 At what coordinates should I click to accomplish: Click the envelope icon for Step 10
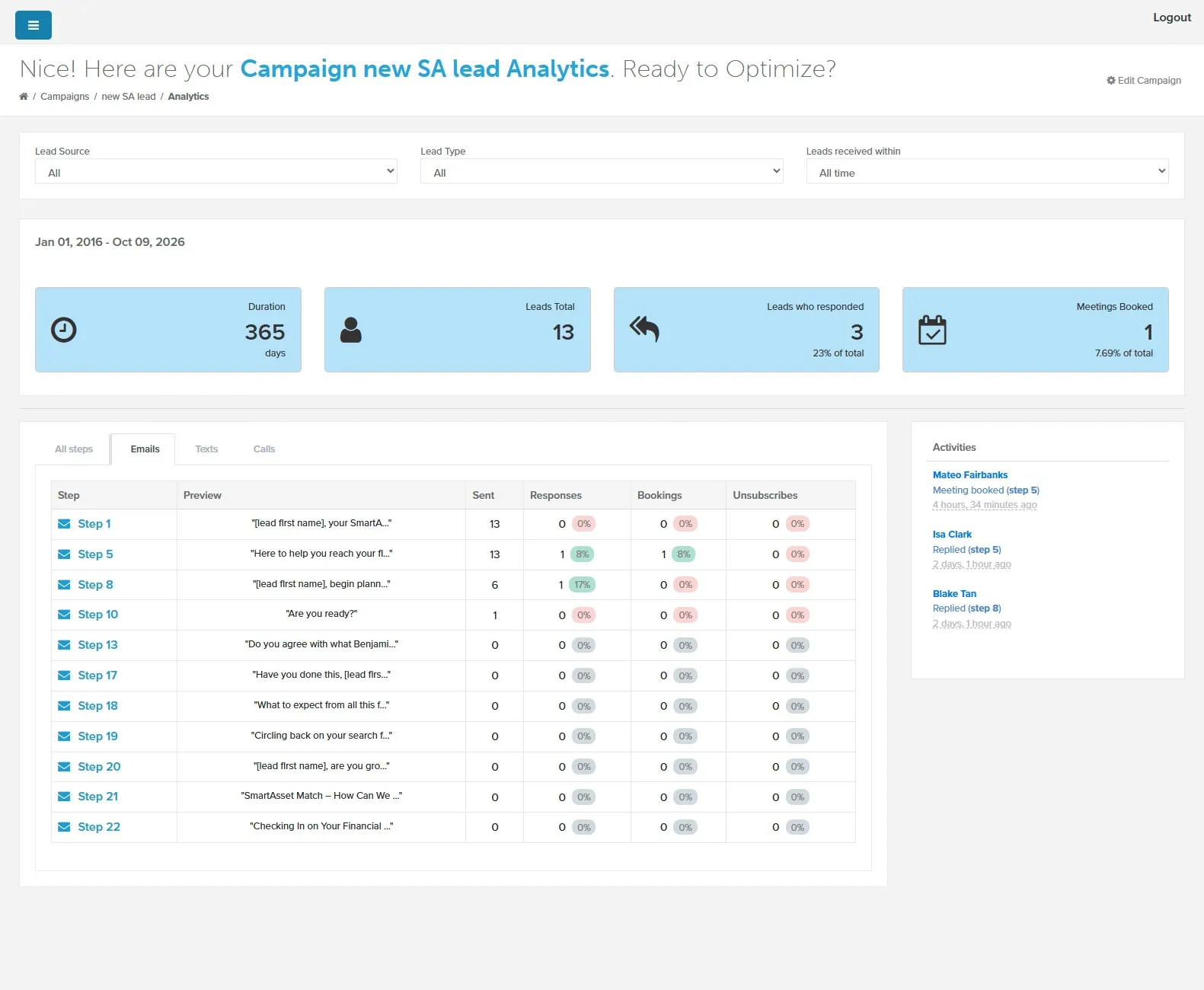[65, 615]
